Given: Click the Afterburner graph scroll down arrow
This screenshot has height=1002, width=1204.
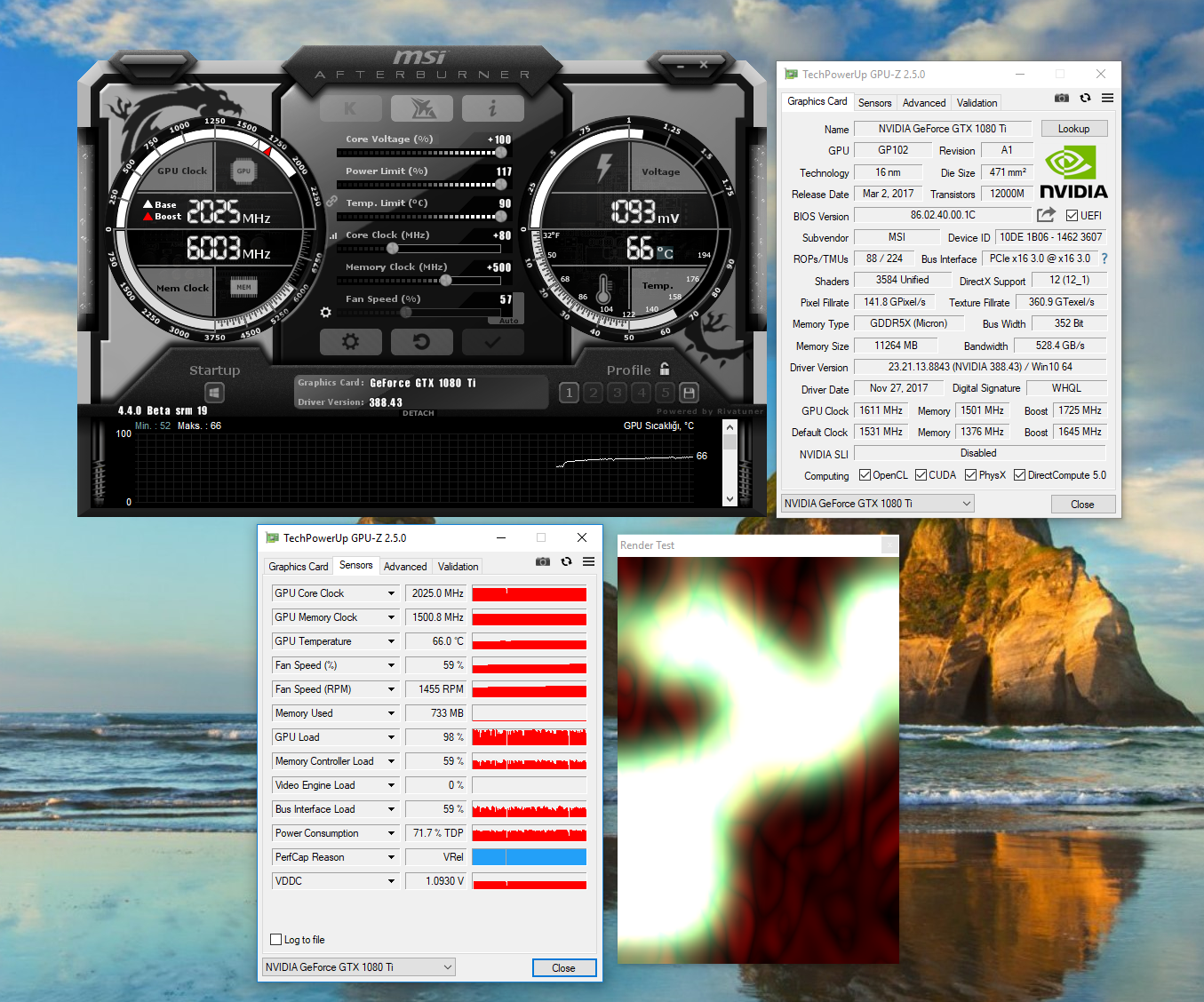Looking at the screenshot, I should 730,499.
